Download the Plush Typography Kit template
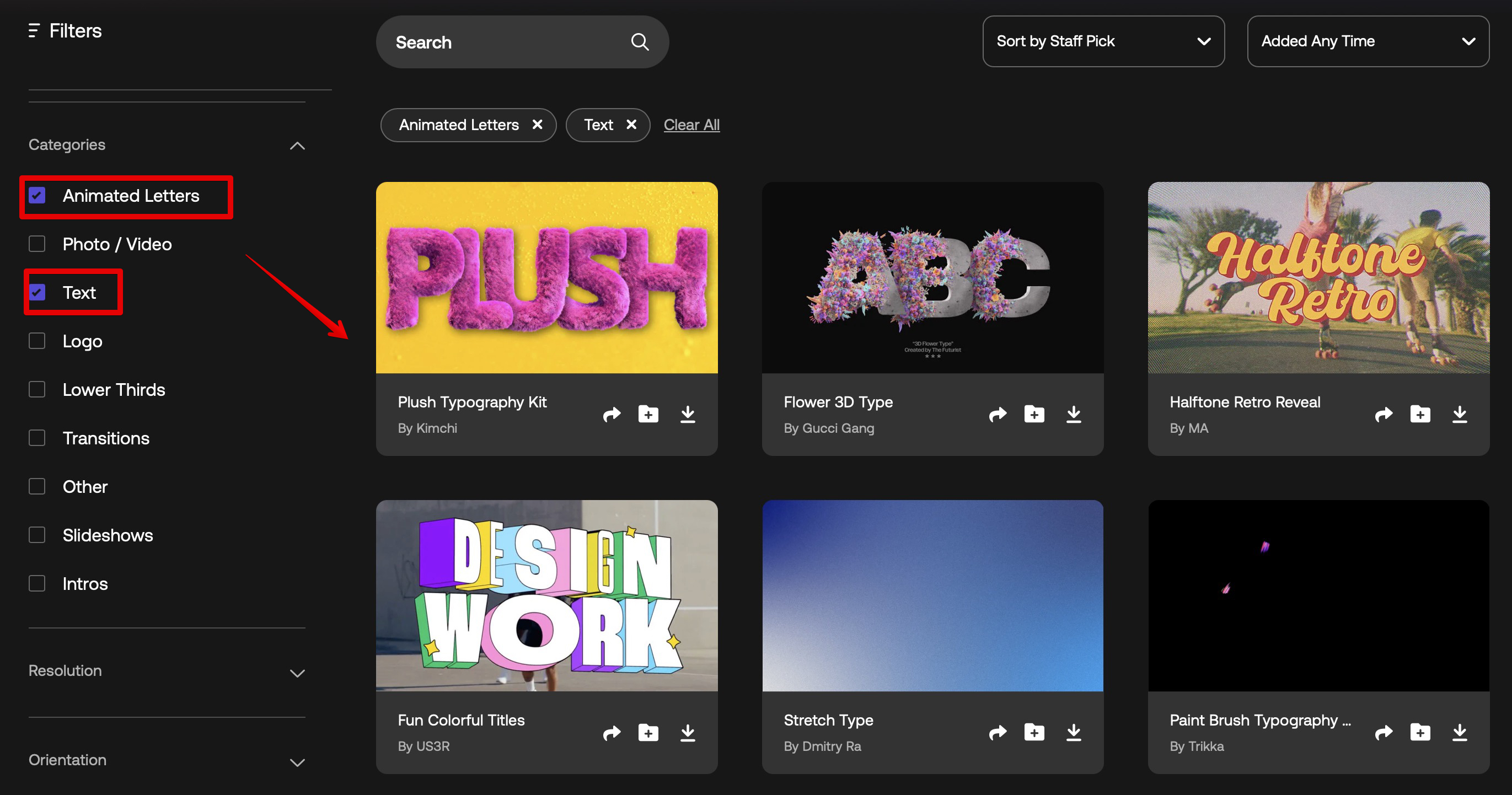 [x=687, y=414]
